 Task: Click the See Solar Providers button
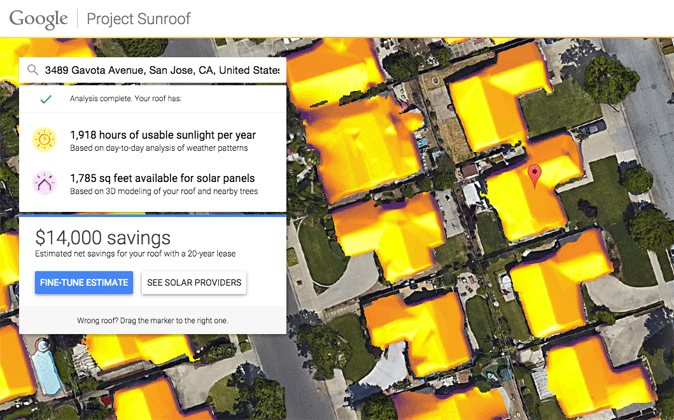click(194, 282)
